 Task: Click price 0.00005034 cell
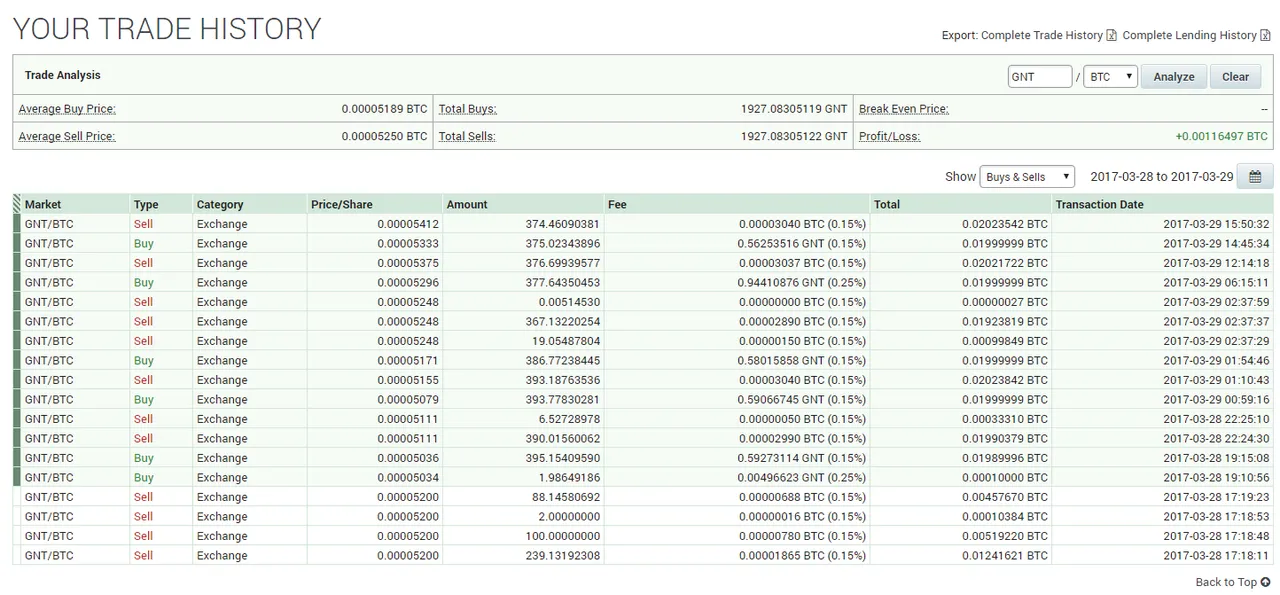(x=408, y=478)
